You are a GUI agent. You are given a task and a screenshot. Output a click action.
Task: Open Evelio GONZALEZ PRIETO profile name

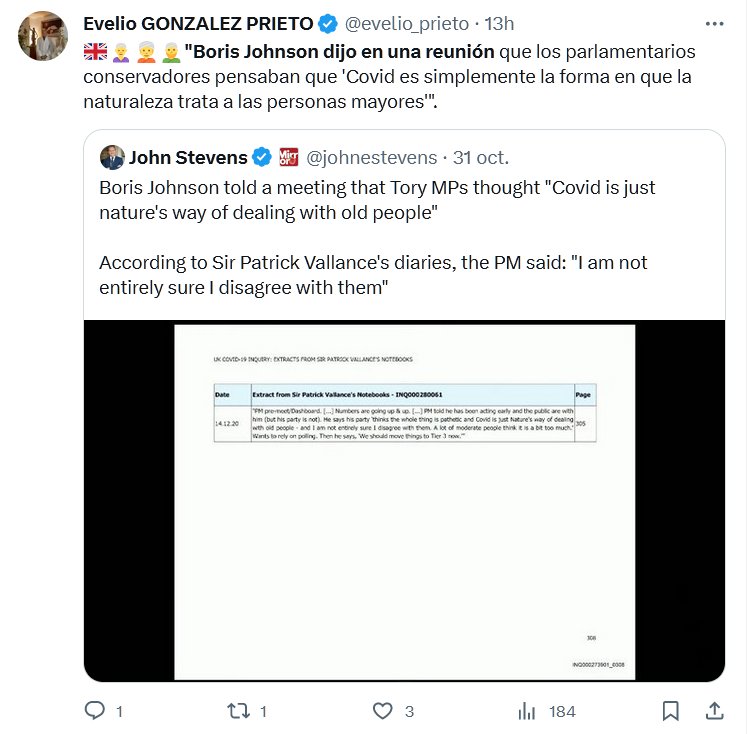[197, 24]
